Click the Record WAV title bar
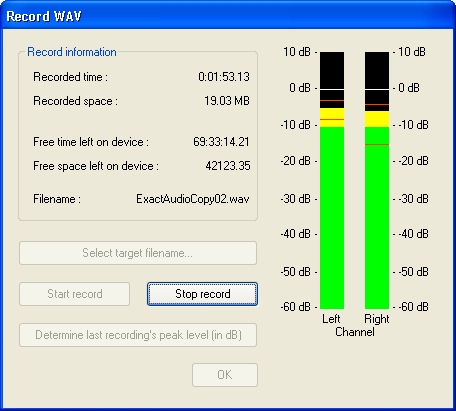 228,16
